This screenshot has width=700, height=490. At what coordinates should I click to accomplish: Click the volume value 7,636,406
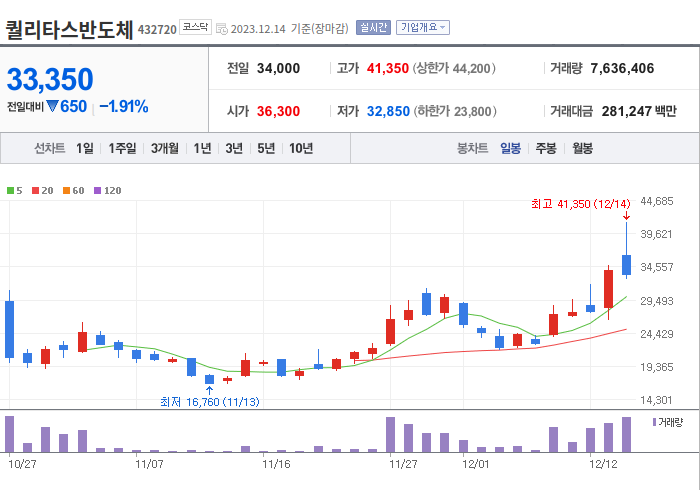coord(622,68)
